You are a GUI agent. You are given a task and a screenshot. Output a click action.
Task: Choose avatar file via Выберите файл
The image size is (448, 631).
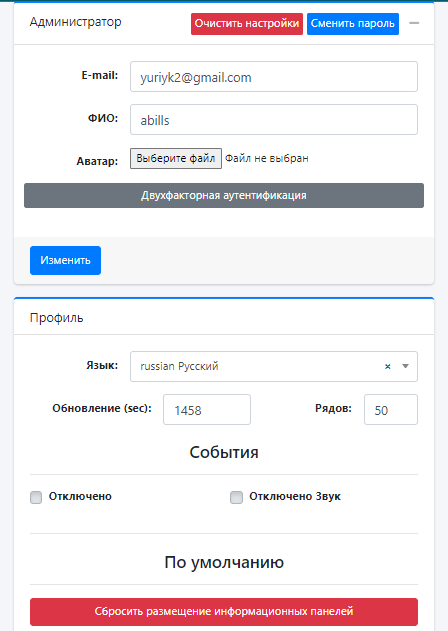coord(175,158)
